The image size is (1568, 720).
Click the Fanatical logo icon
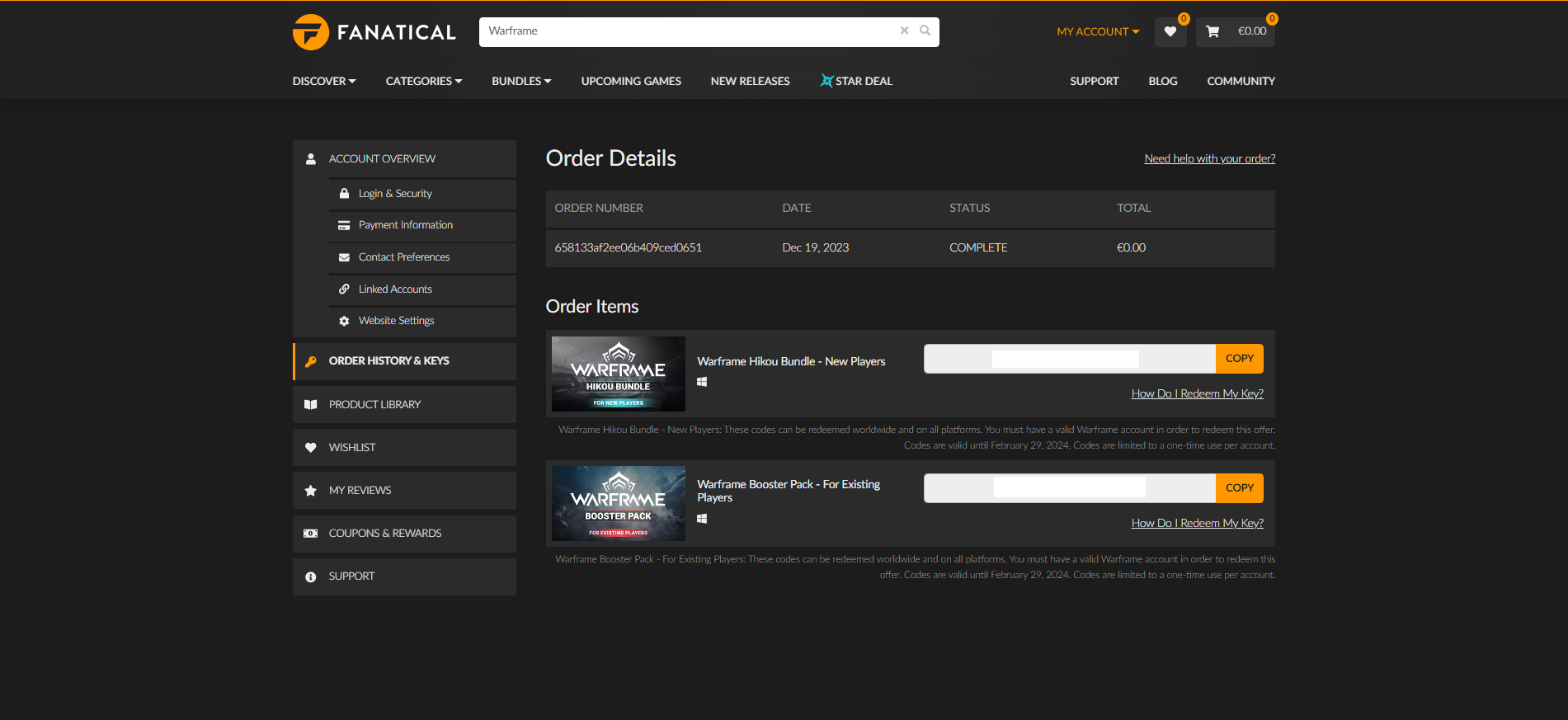310,32
